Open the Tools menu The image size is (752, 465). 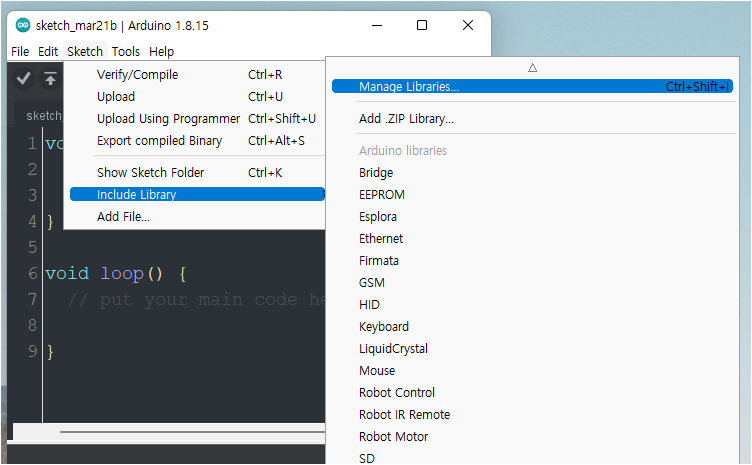point(126,51)
